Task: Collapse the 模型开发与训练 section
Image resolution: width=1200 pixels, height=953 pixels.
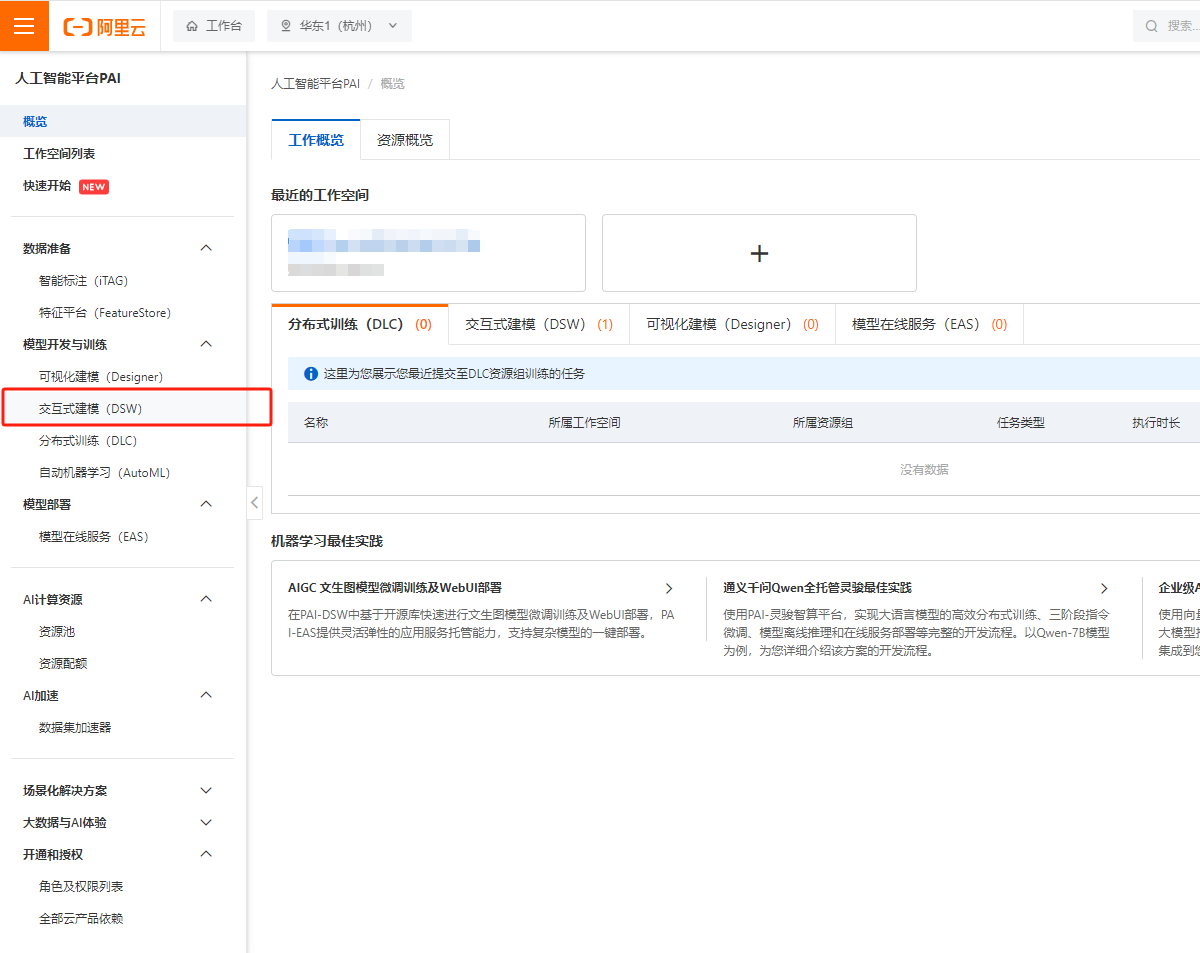Action: click(206, 344)
